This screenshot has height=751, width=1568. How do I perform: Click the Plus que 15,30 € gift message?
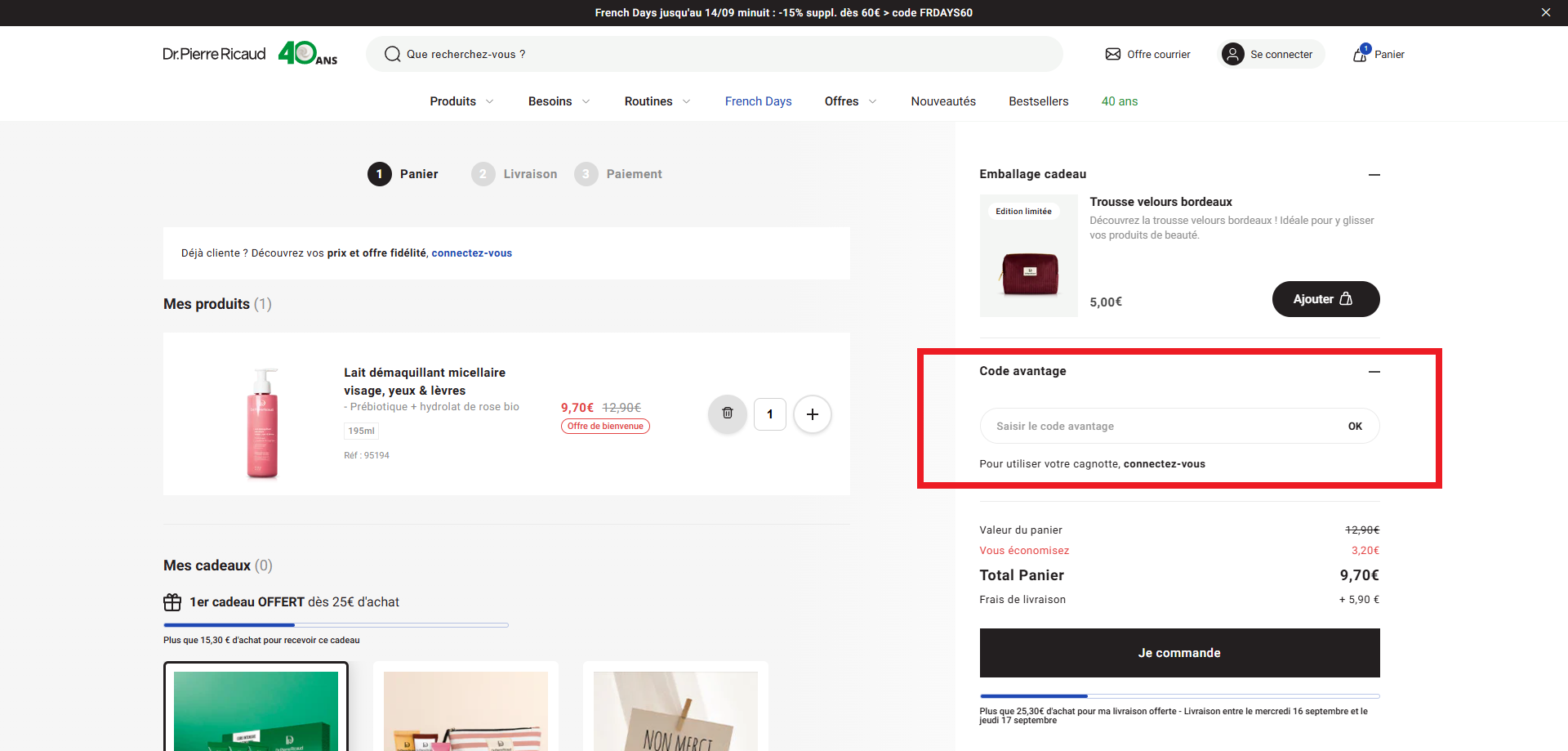261,641
